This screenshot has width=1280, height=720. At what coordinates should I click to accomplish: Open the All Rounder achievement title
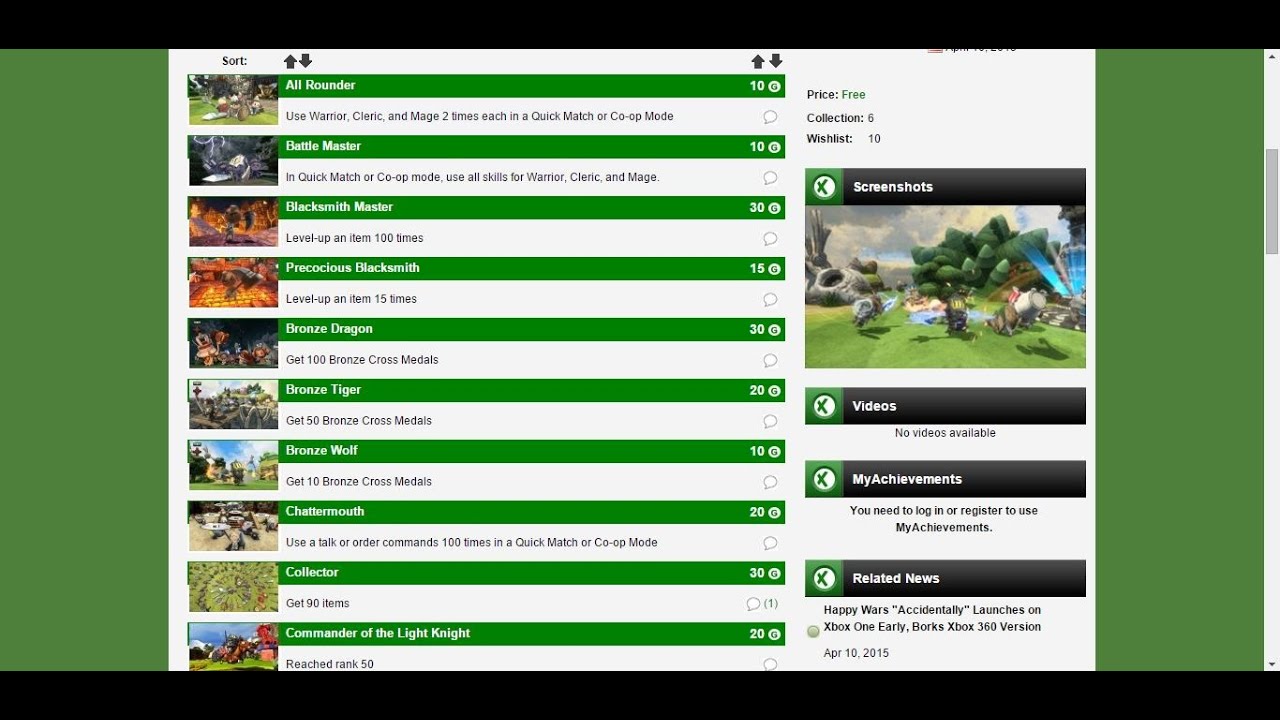(320, 86)
